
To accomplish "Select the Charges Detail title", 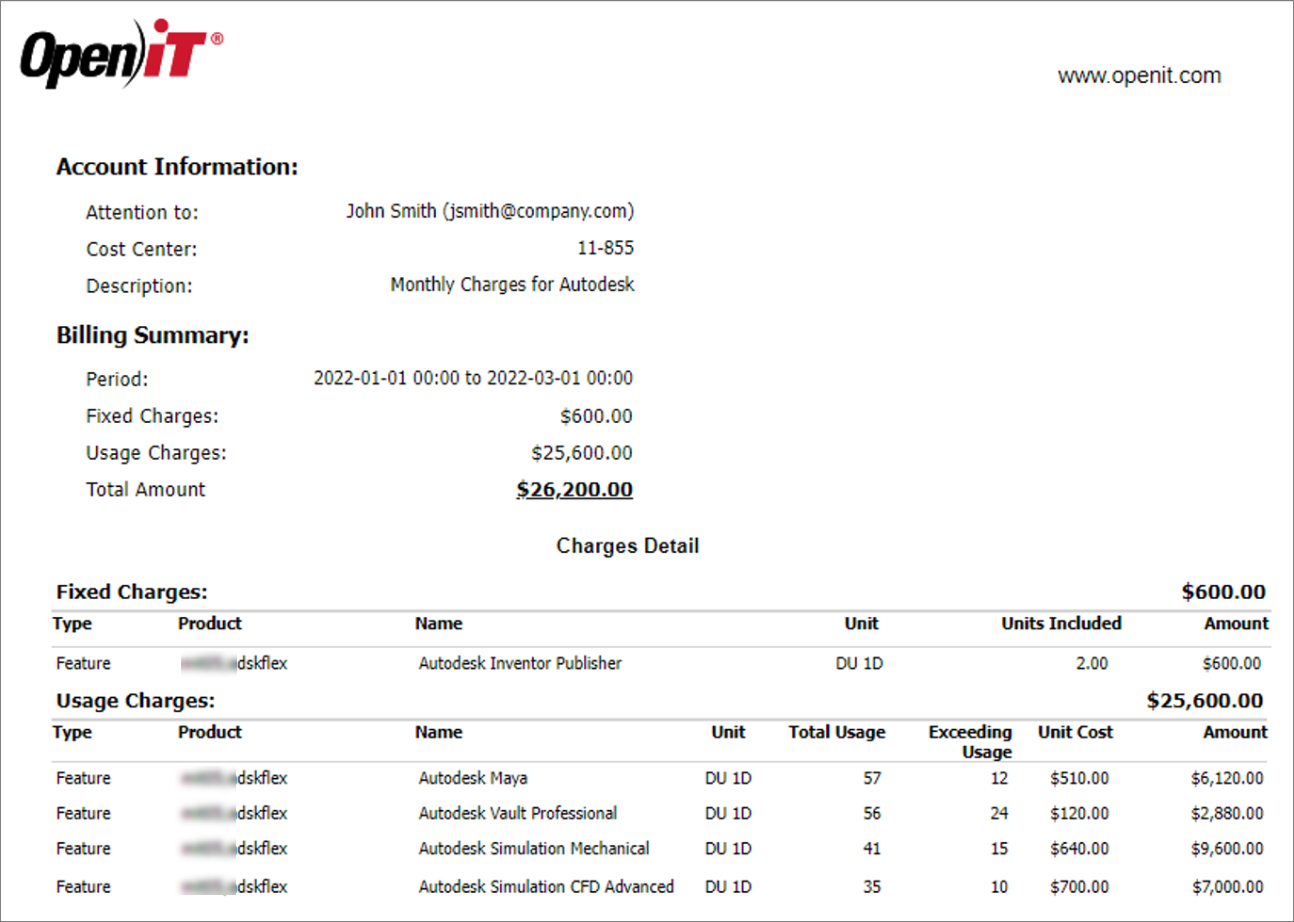I will pos(627,546).
